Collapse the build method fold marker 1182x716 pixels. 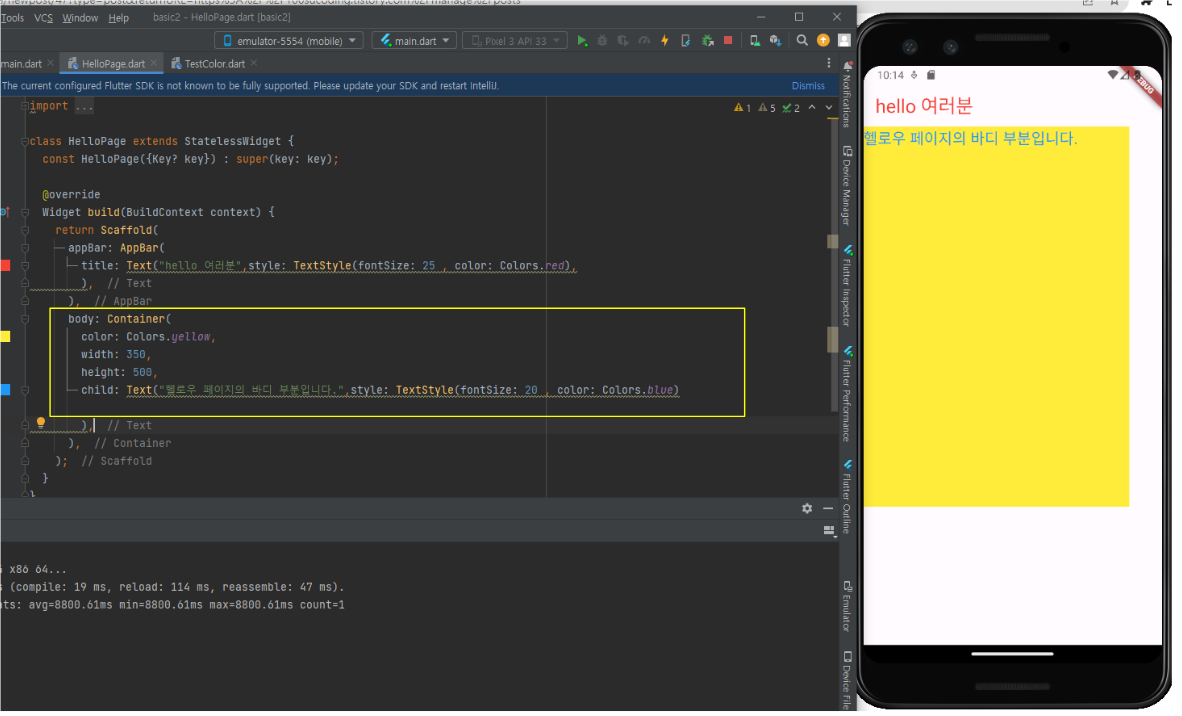click(25, 214)
